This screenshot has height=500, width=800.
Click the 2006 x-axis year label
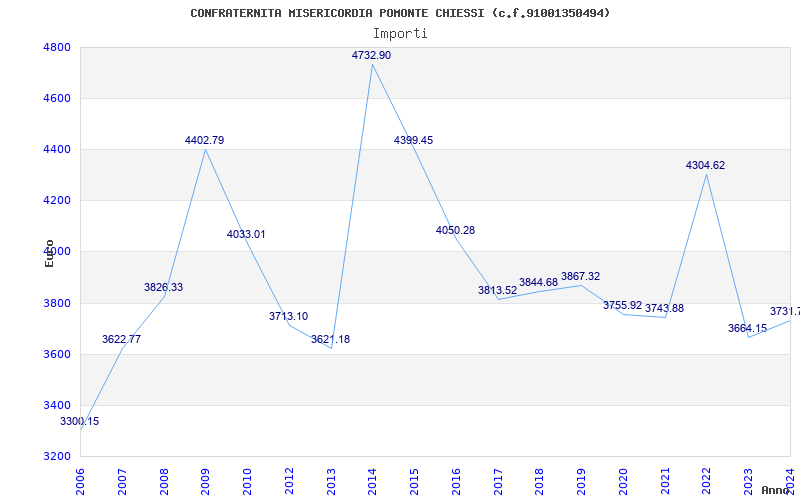click(81, 481)
